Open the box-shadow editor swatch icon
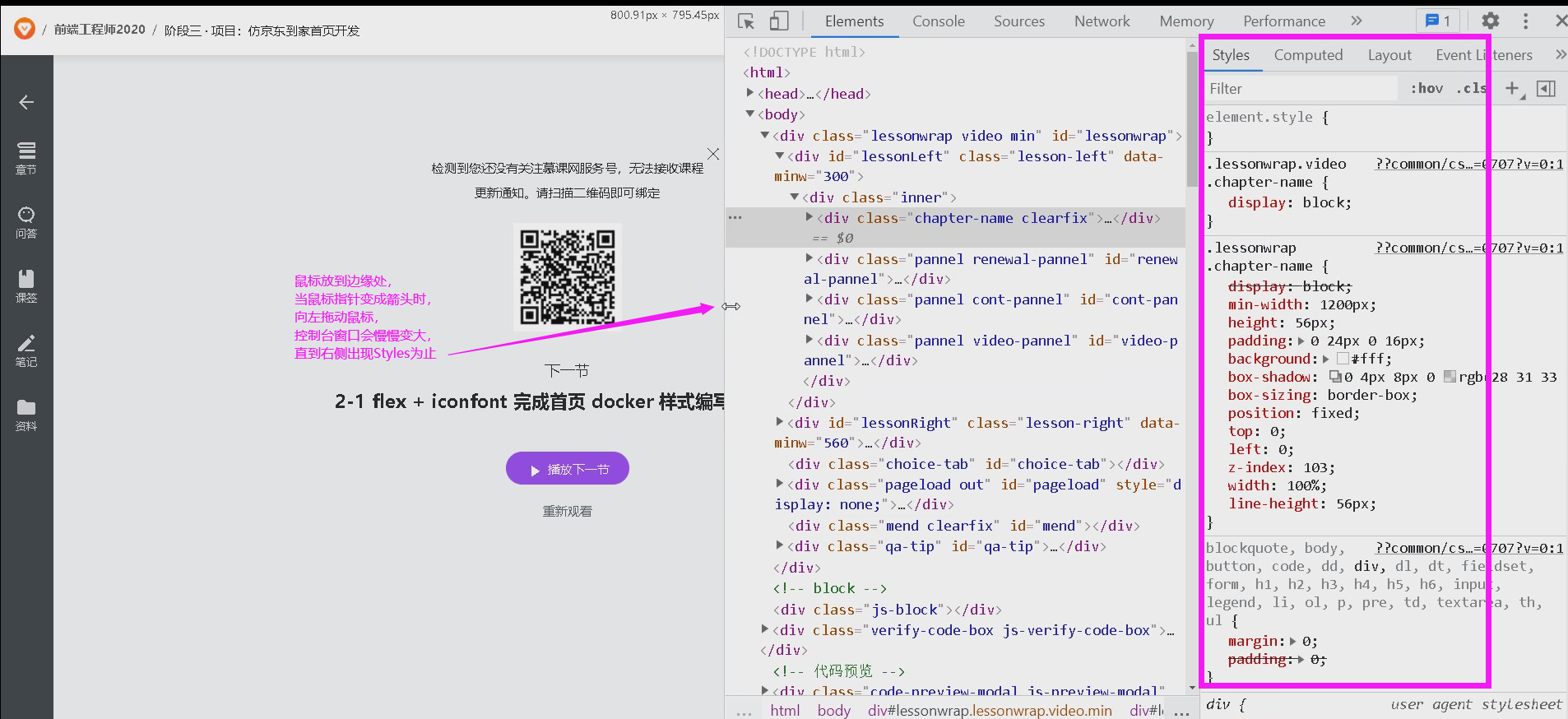This screenshot has height=719, width=1568. tap(1335, 377)
